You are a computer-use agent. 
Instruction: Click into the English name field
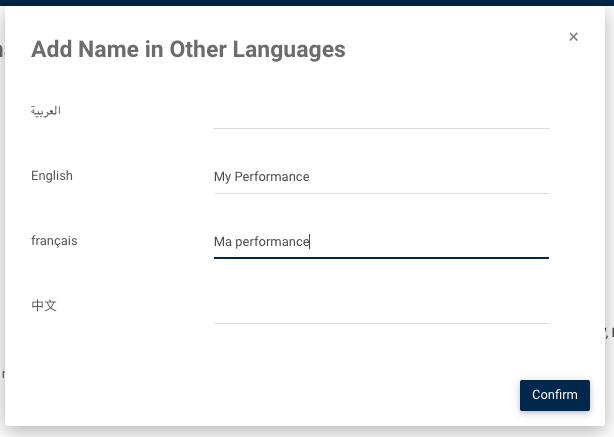tap(381, 177)
